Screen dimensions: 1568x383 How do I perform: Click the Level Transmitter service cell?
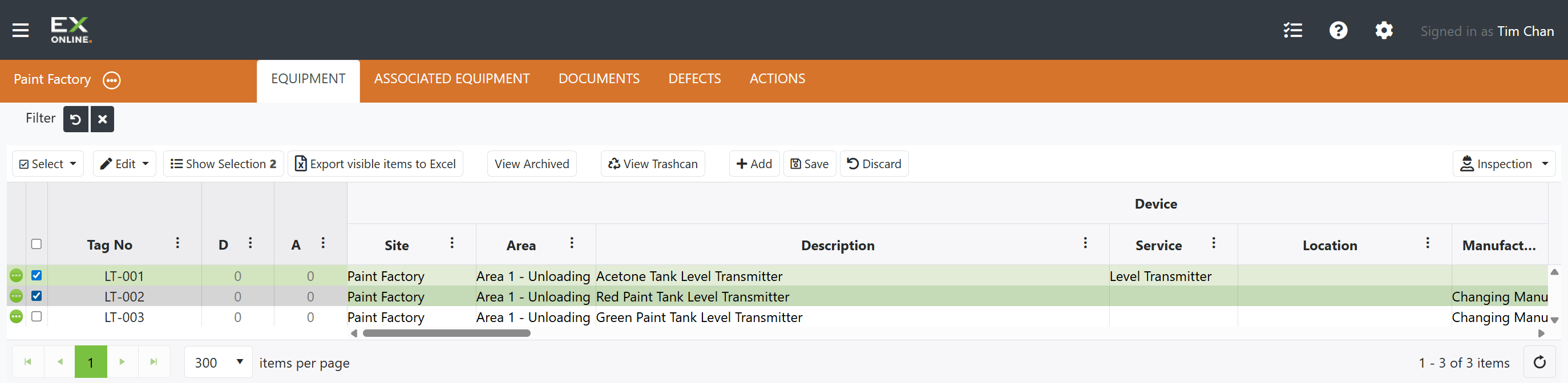(x=1173, y=276)
